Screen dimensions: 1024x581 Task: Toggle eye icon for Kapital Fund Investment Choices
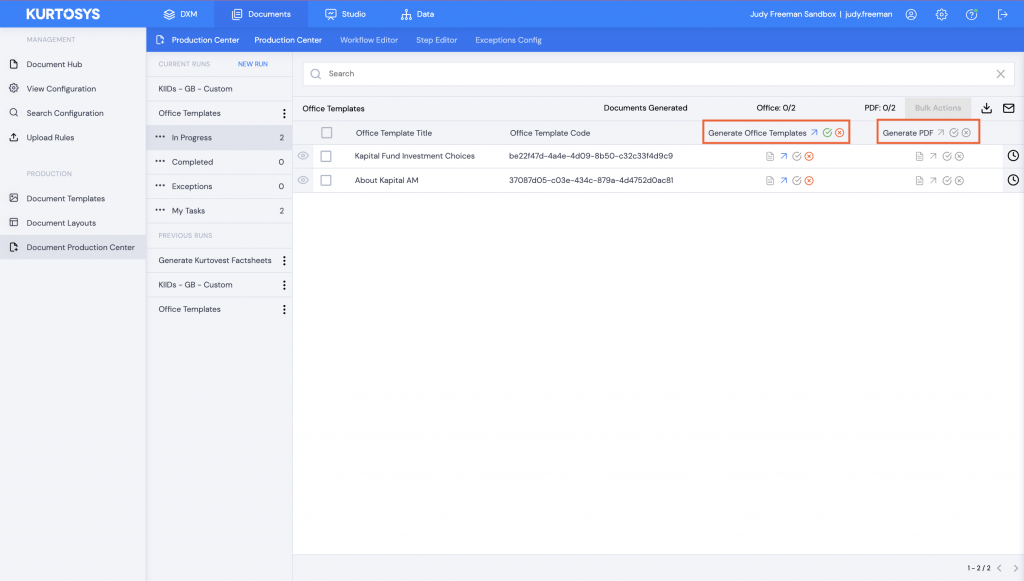pyautogui.click(x=303, y=156)
